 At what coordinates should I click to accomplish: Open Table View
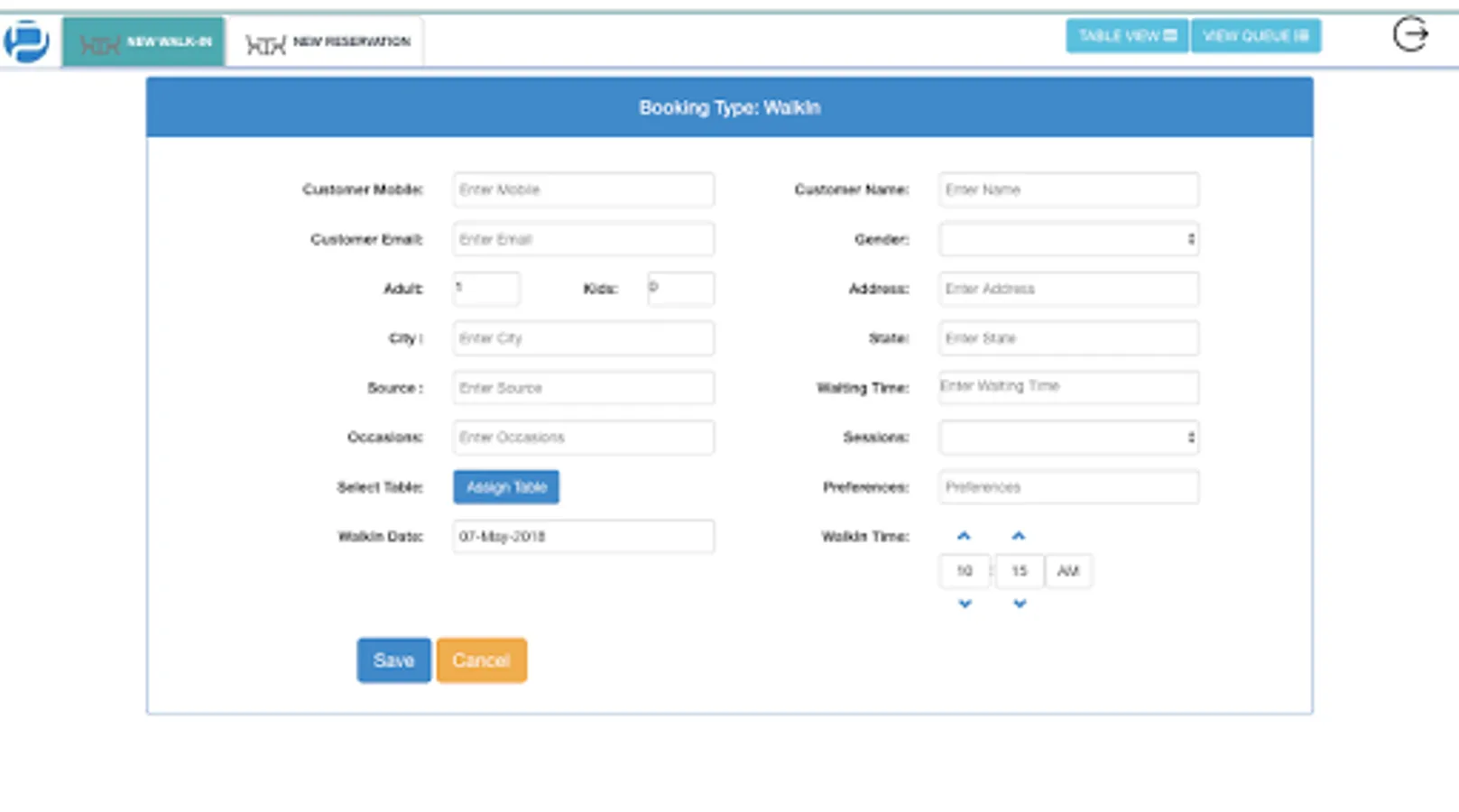tap(1127, 36)
